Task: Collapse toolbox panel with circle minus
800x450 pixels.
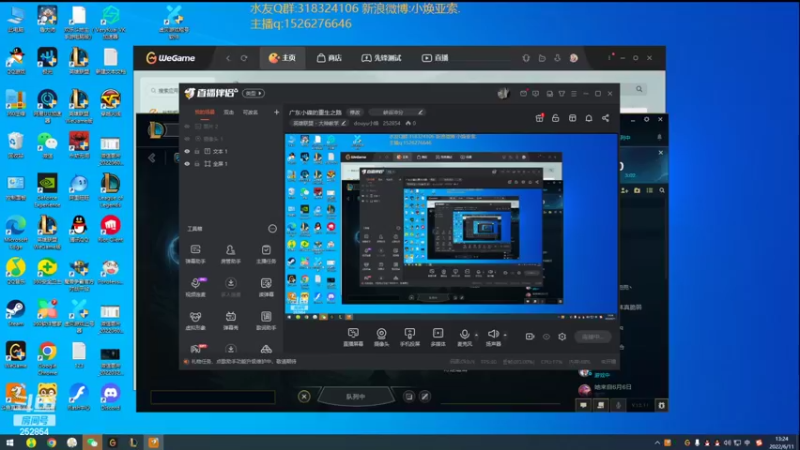Action: coord(272,229)
